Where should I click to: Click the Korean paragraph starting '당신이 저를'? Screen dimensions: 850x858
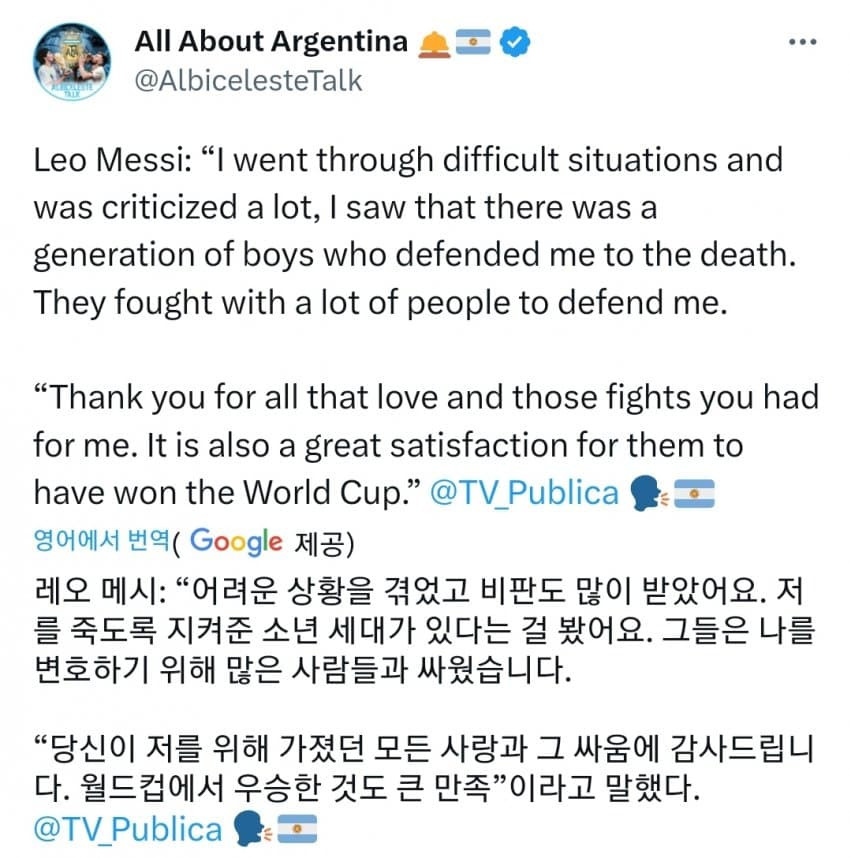(425, 768)
